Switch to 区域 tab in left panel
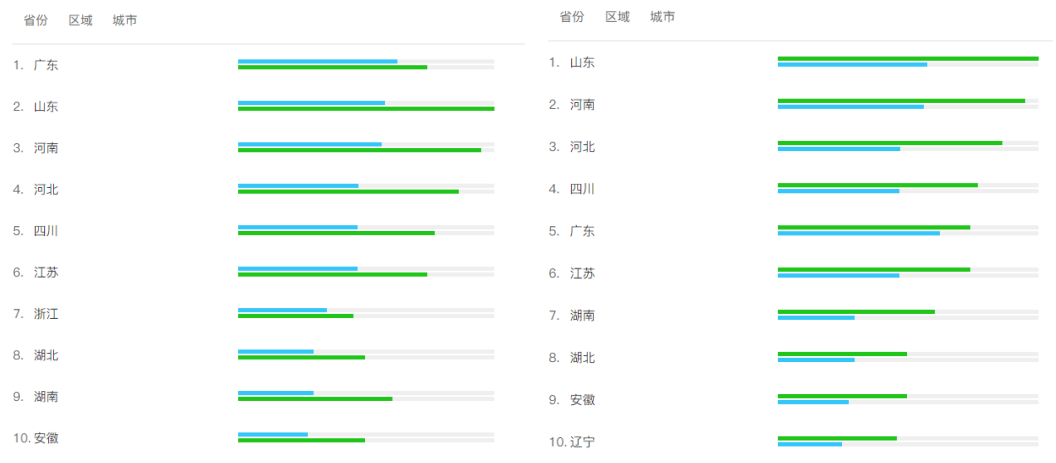Screen dimensions: 1056x463 (80, 21)
